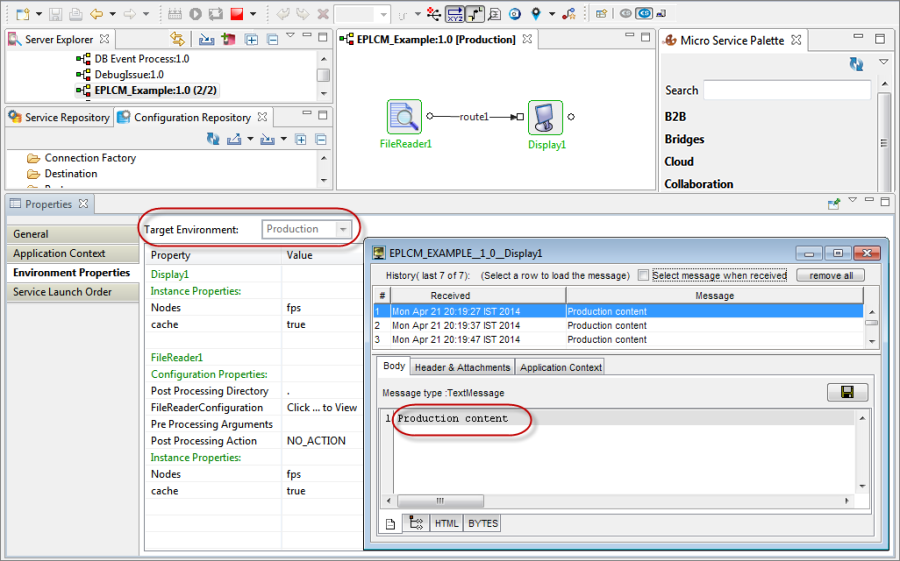Viewport: 900px width, 561px height.
Task: Click the refresh icon in Micro Service Palette
Action: tap(856, 64)
